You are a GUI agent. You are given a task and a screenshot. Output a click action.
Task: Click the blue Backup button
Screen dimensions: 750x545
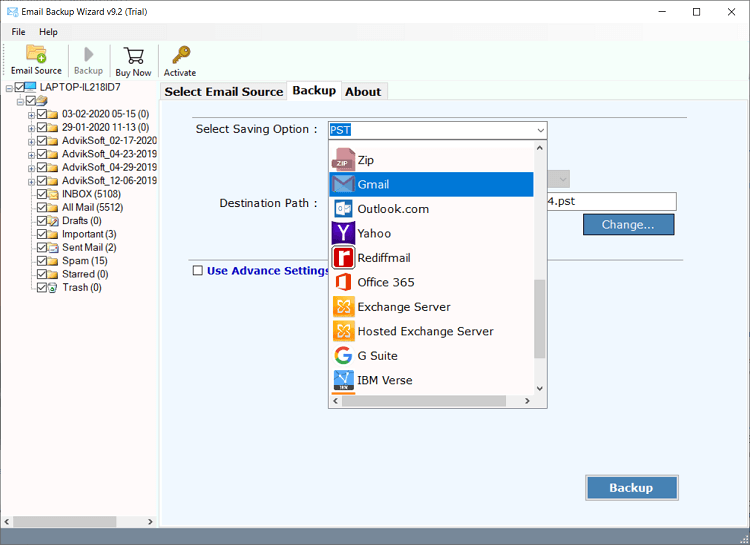click(x=631, y=488)
